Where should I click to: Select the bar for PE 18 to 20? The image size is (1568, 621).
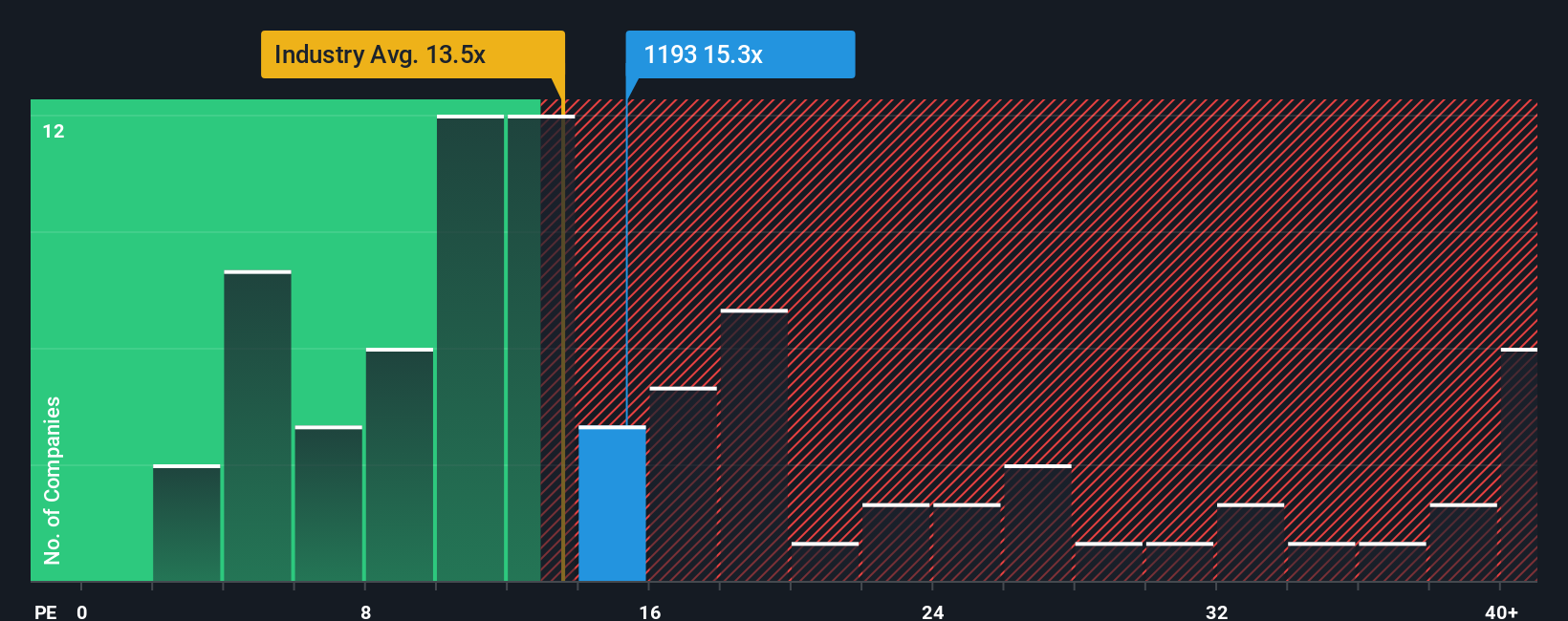point(754,445)
